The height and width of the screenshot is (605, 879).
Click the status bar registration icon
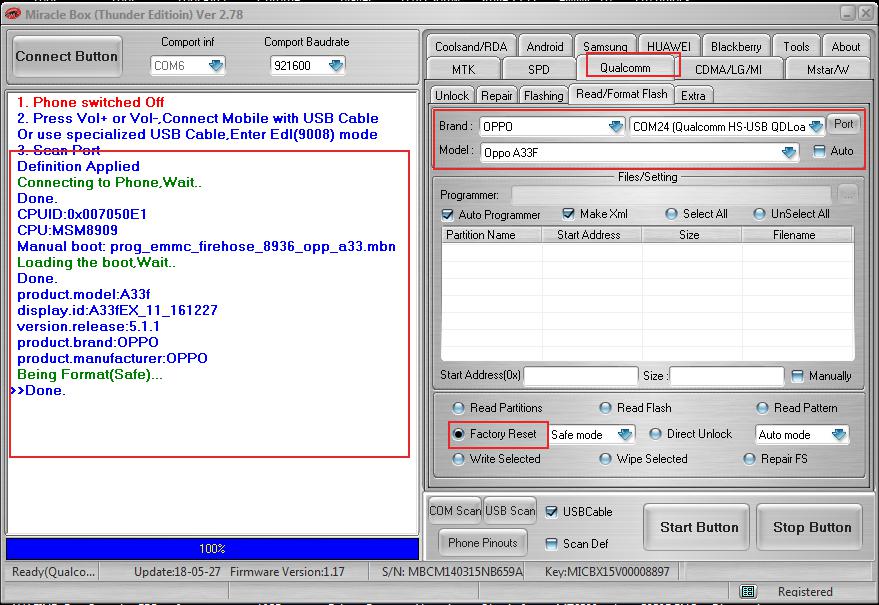[748, 591]
